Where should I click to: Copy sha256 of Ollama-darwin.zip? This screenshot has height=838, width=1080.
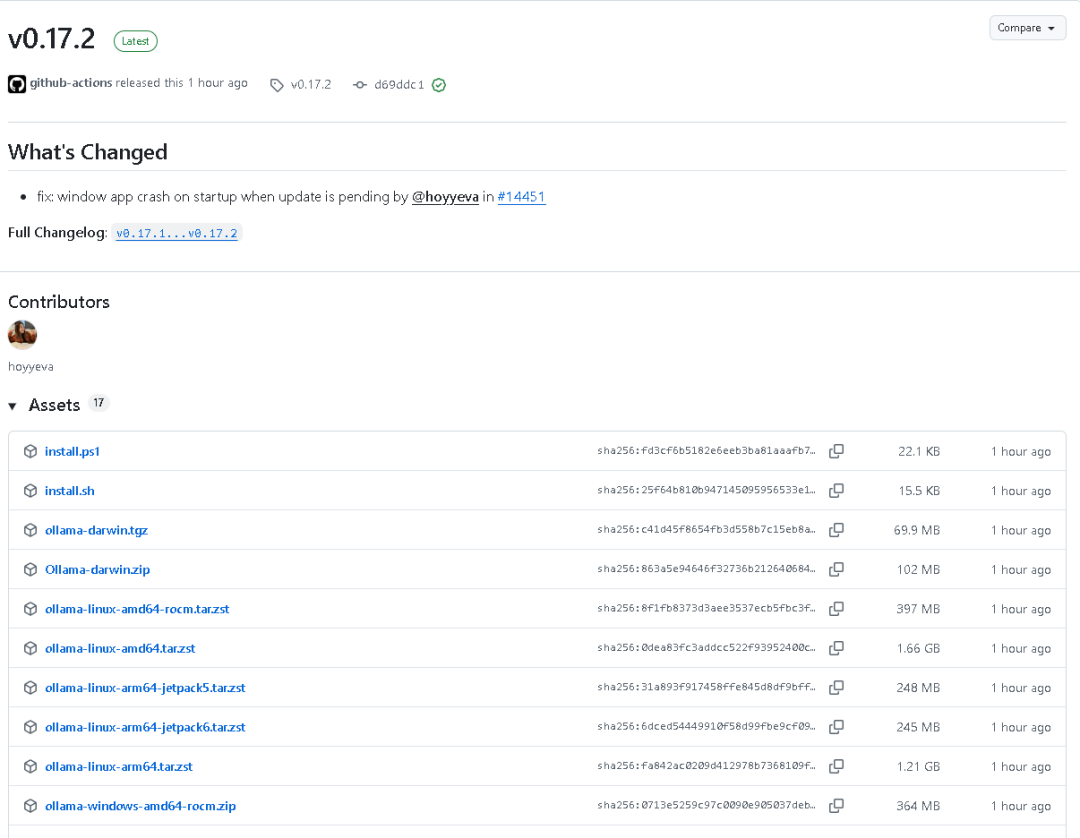pos(836,569)
